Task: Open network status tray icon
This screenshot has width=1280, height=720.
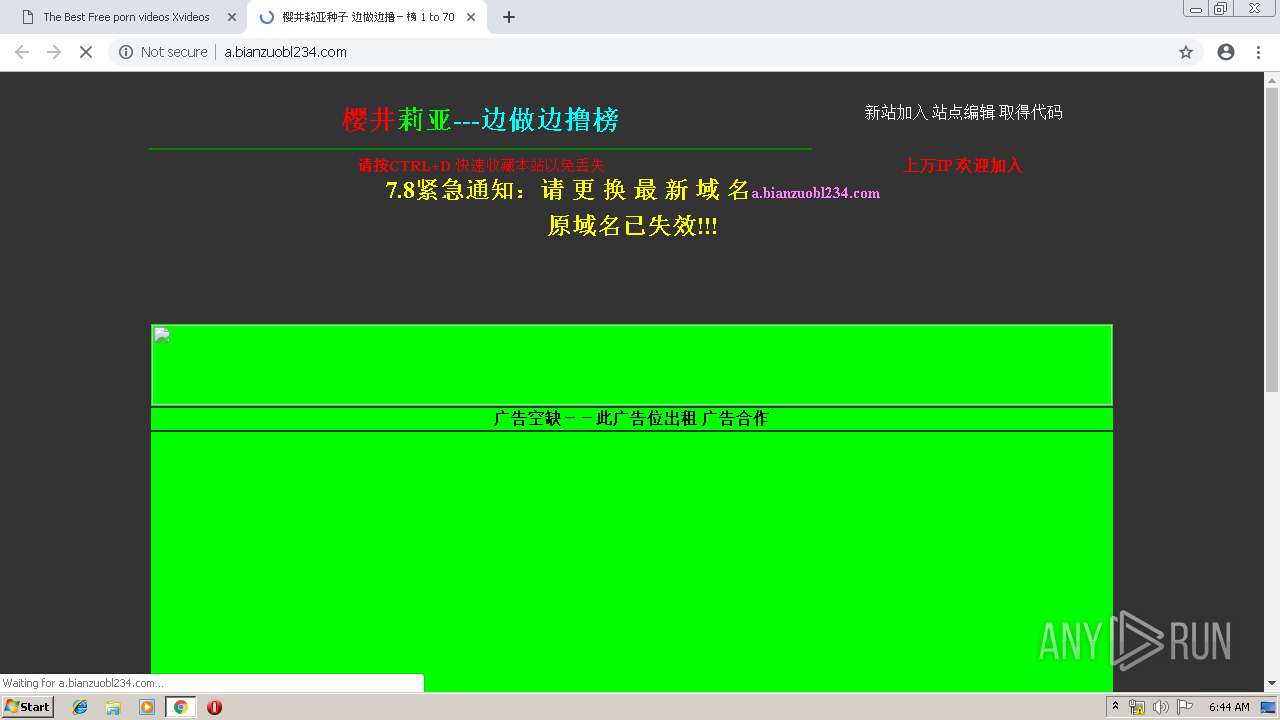Action: [1137, 707]
